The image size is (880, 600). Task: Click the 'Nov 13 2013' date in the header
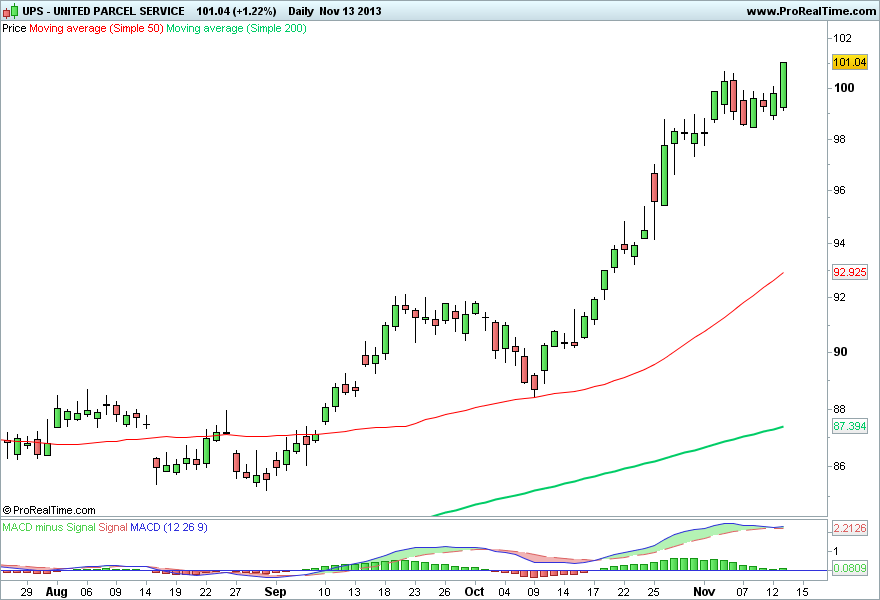coord(350,11)
